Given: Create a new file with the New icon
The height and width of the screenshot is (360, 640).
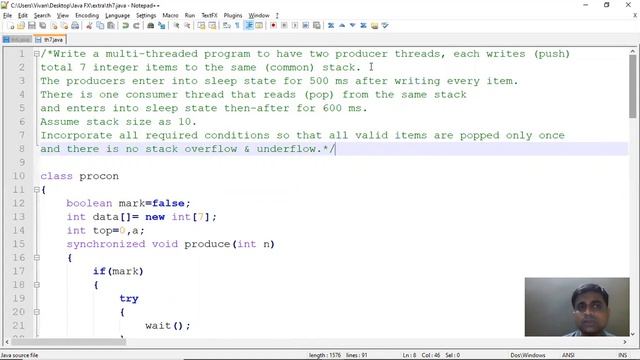Looking at the screenshot, I should (11, 26).
